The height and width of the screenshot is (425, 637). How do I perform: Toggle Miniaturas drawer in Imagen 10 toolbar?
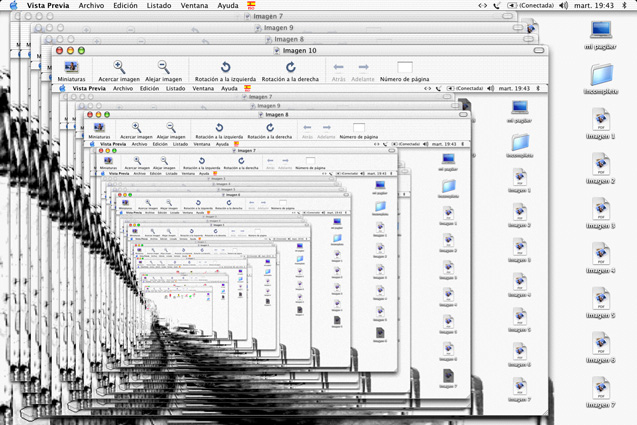pos(72,71)
